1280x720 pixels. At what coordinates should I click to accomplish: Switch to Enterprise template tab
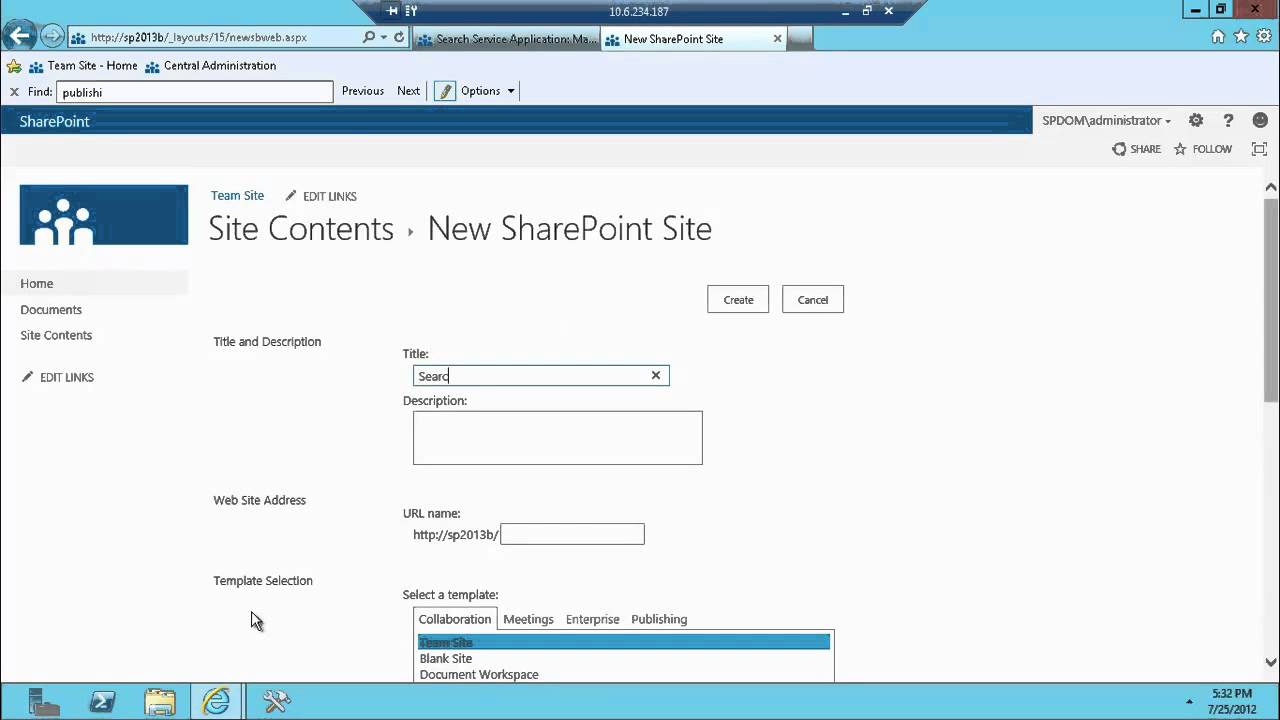pos(592,619)
